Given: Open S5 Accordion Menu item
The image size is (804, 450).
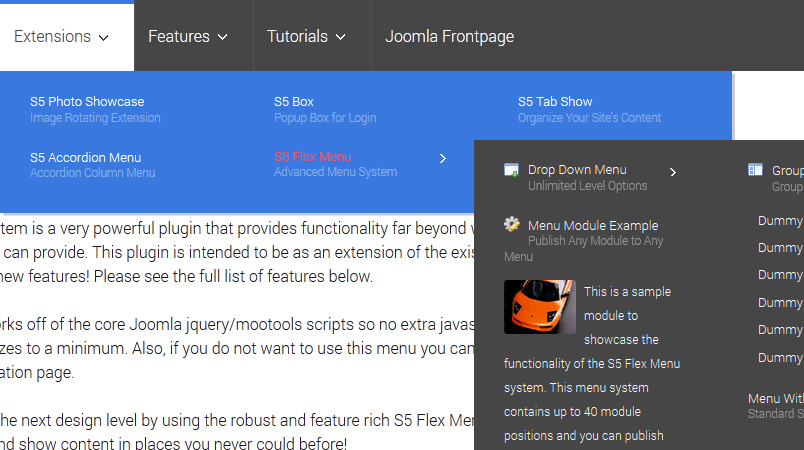Looking at the screenshot, I should 86,157.
